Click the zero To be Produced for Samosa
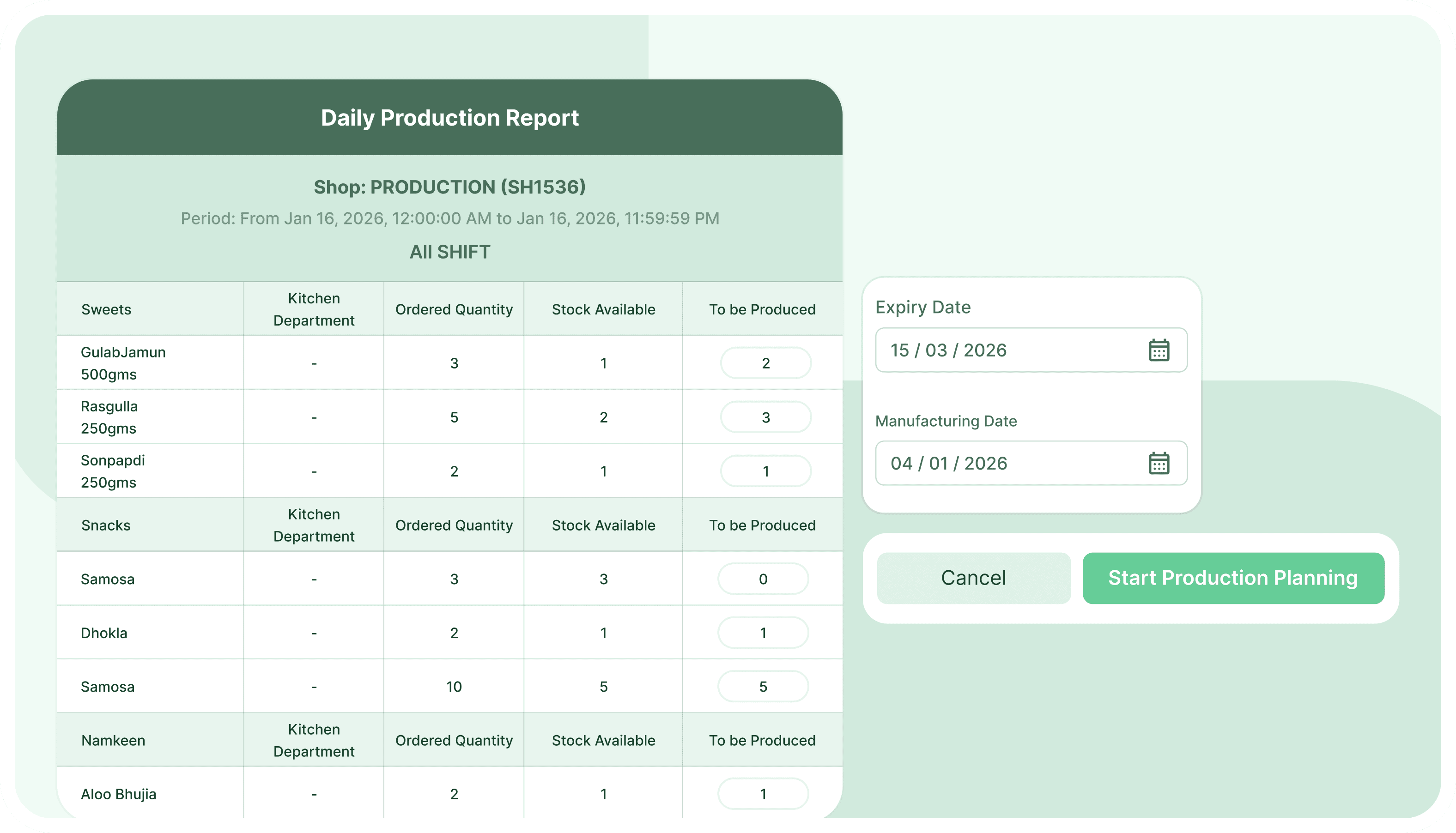 [763, 579]
